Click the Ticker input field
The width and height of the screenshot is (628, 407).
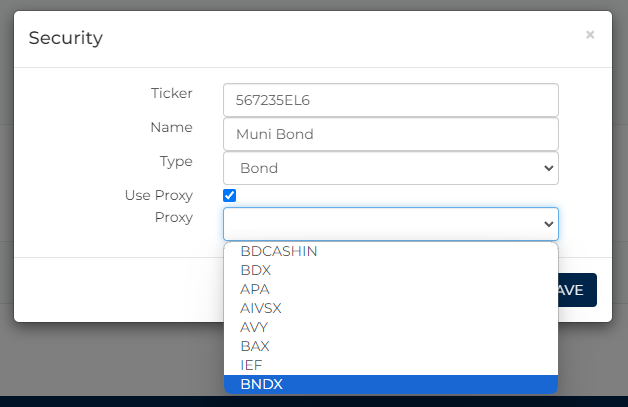(390, 100)
